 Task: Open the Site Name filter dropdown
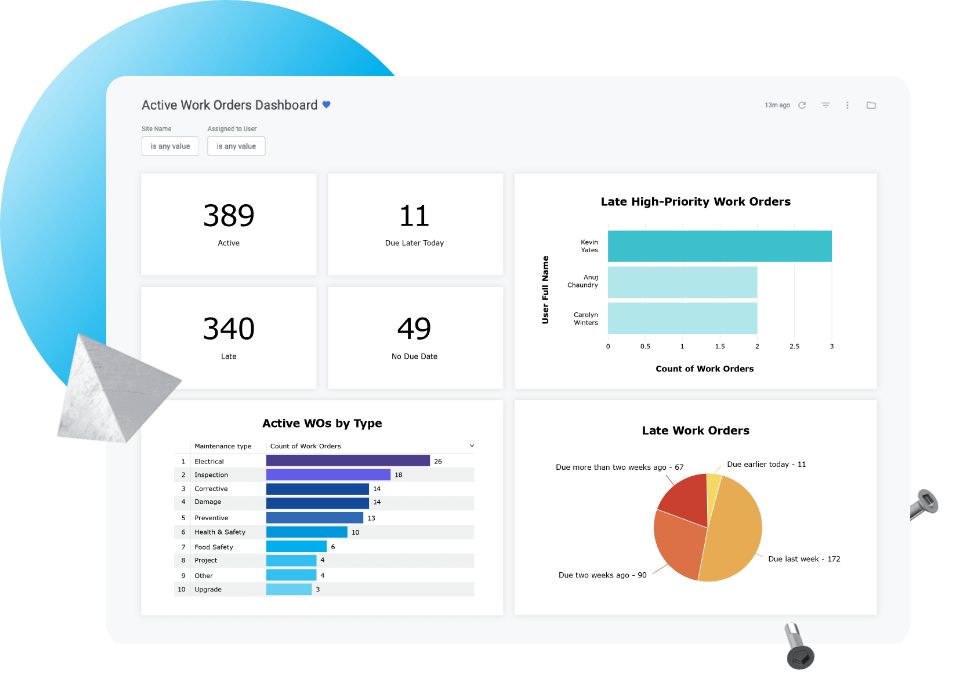[169, 146]
